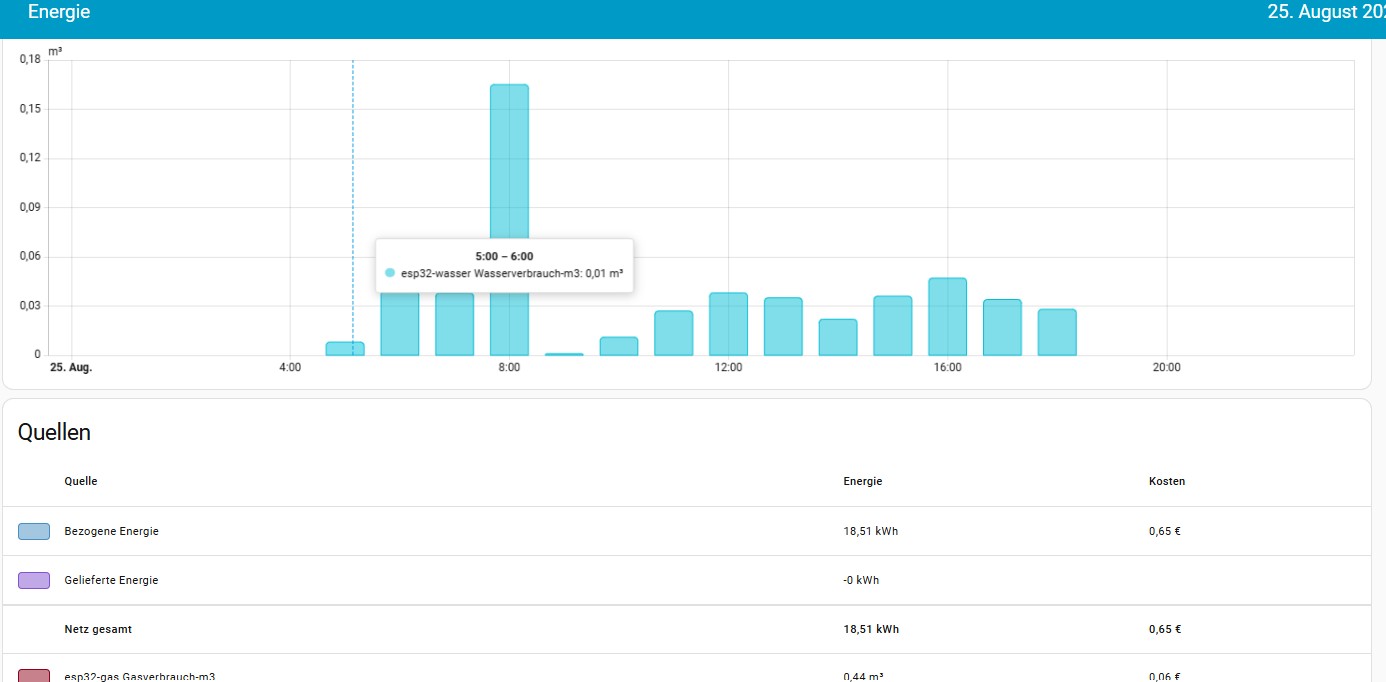Select the Gelieferte Energie source row label
Image resolution: width=1386 pixels, height=682 pixels.
pyautogui.click(x=111, y=580)
